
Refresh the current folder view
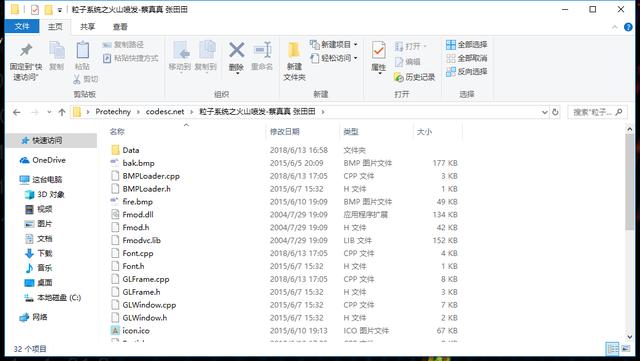coord(555,112)
